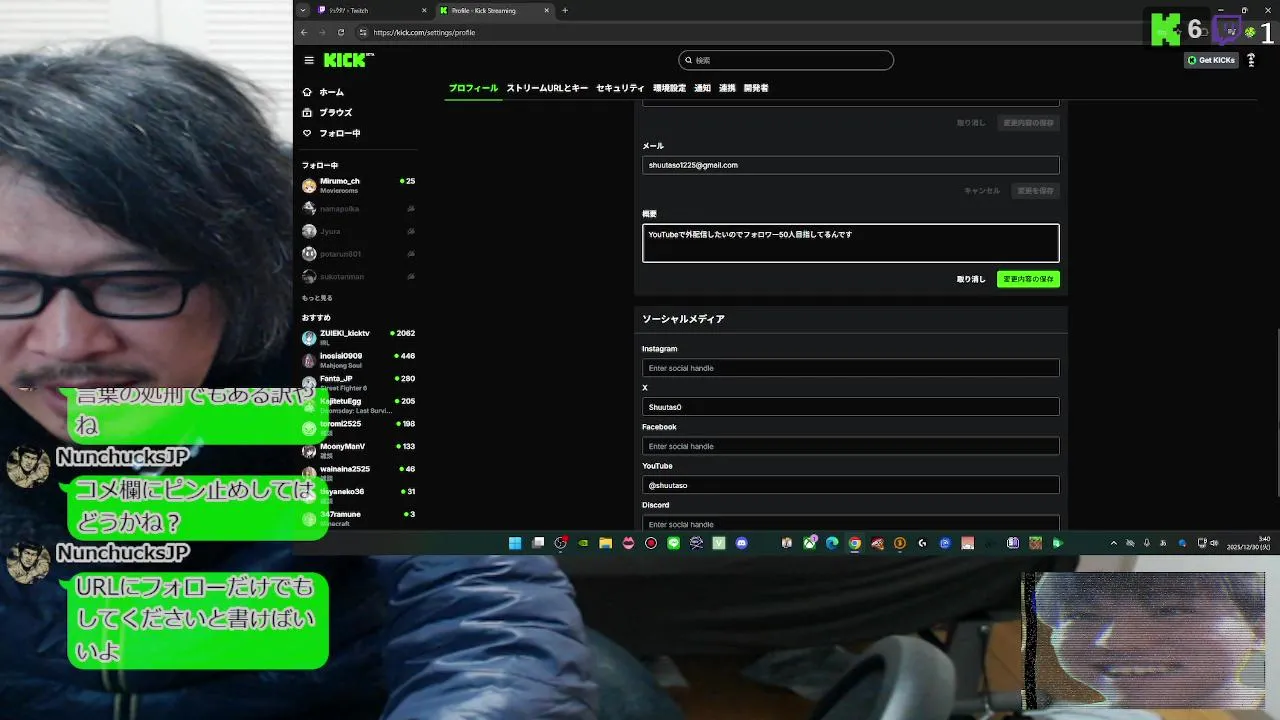Click the ソーシャルメディア section heading
Viewport: 1280px width, 720px height.
click(683, 319)
